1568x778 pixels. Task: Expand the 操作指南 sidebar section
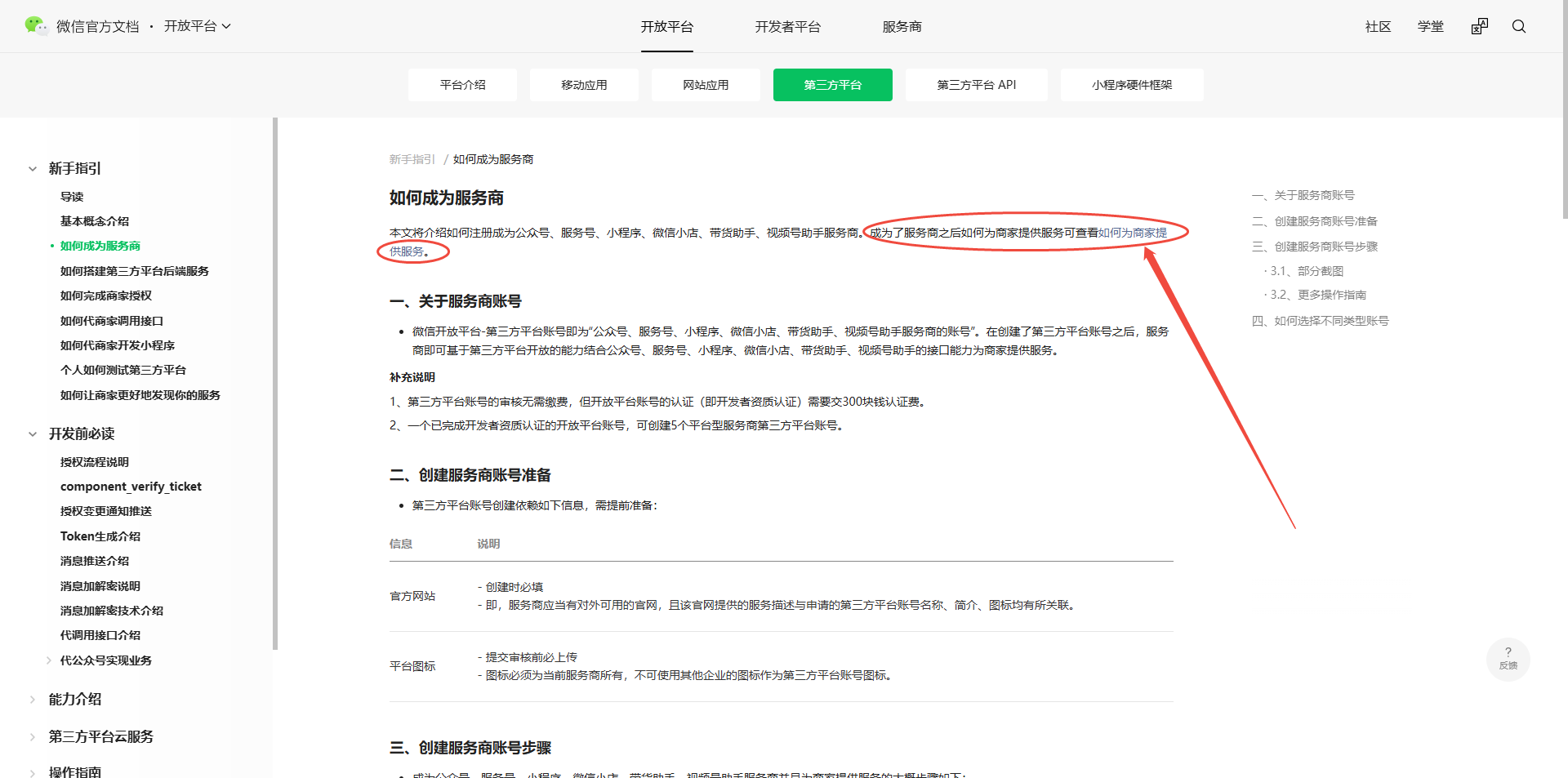(33, 772)
